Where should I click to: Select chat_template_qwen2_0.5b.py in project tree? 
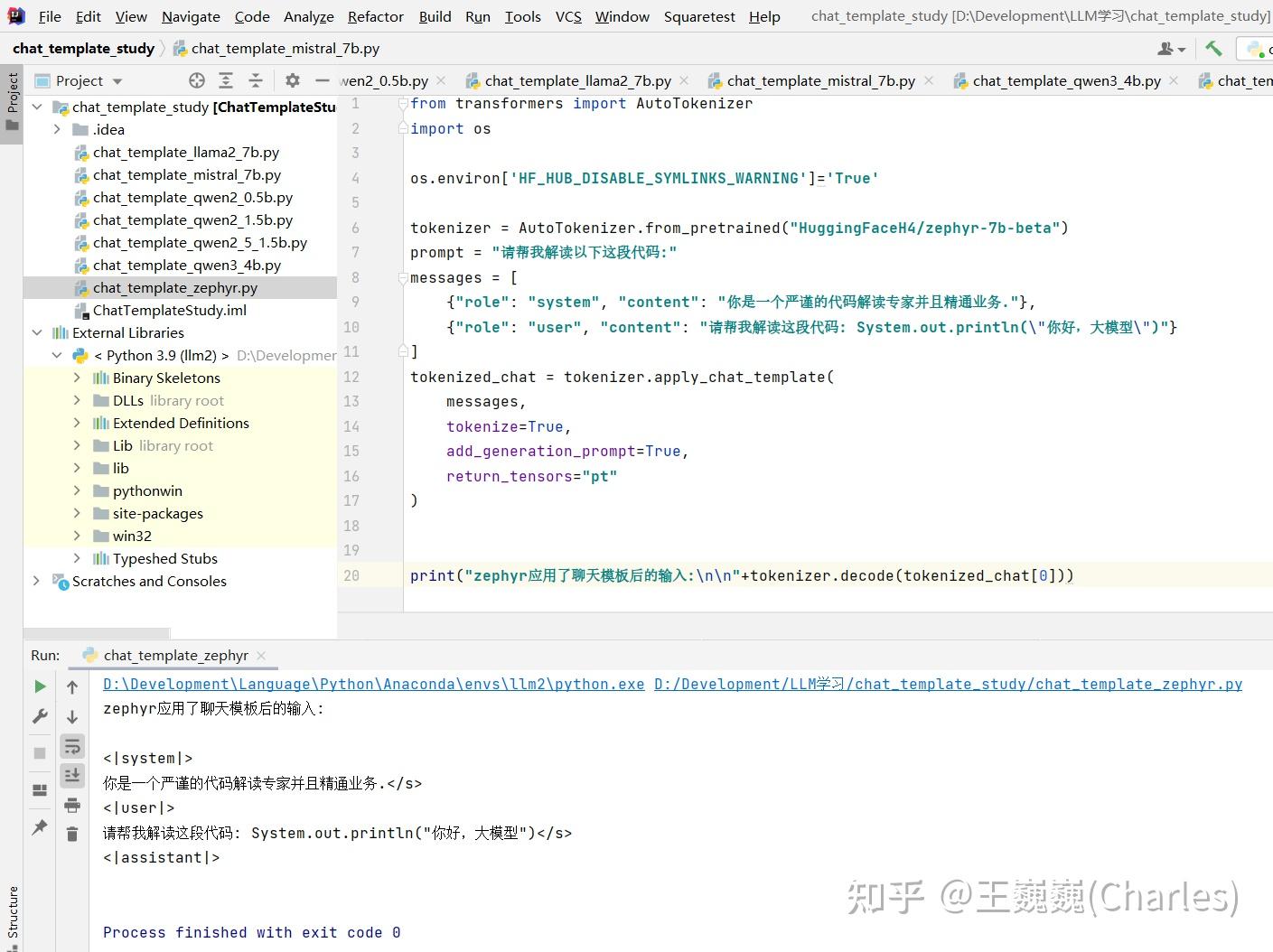coord(192,197)
